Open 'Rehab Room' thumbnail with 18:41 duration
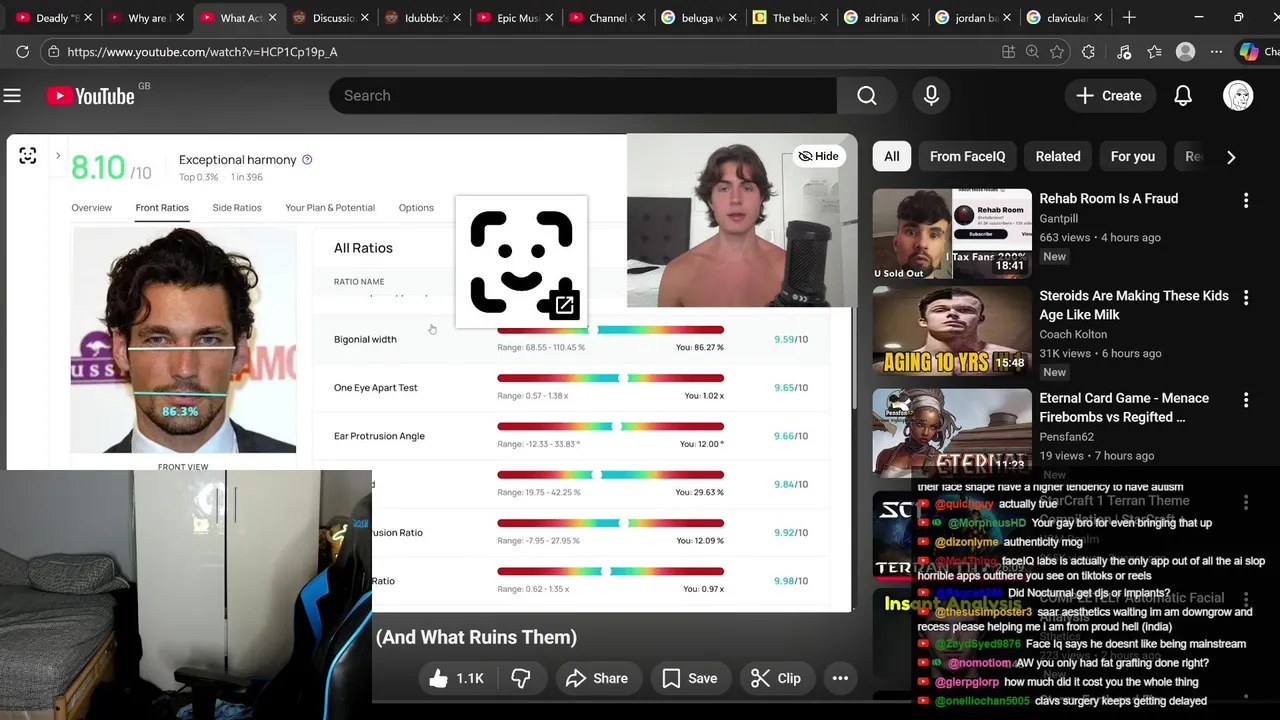Screen dimensions: 1280x720 pos(952,234)
